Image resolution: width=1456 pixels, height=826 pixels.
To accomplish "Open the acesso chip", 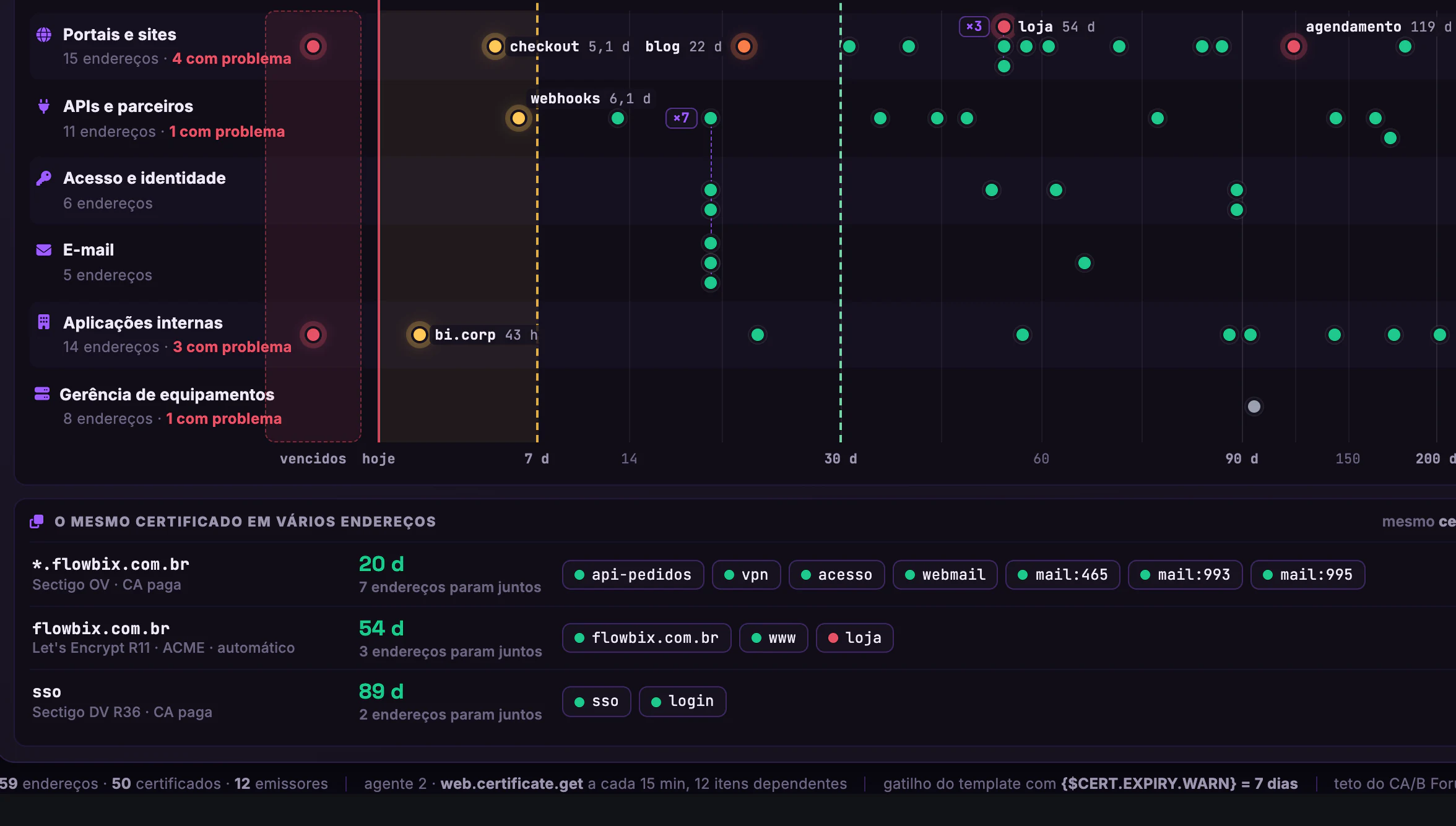I will pyautogui.click(x=837, y=575).
